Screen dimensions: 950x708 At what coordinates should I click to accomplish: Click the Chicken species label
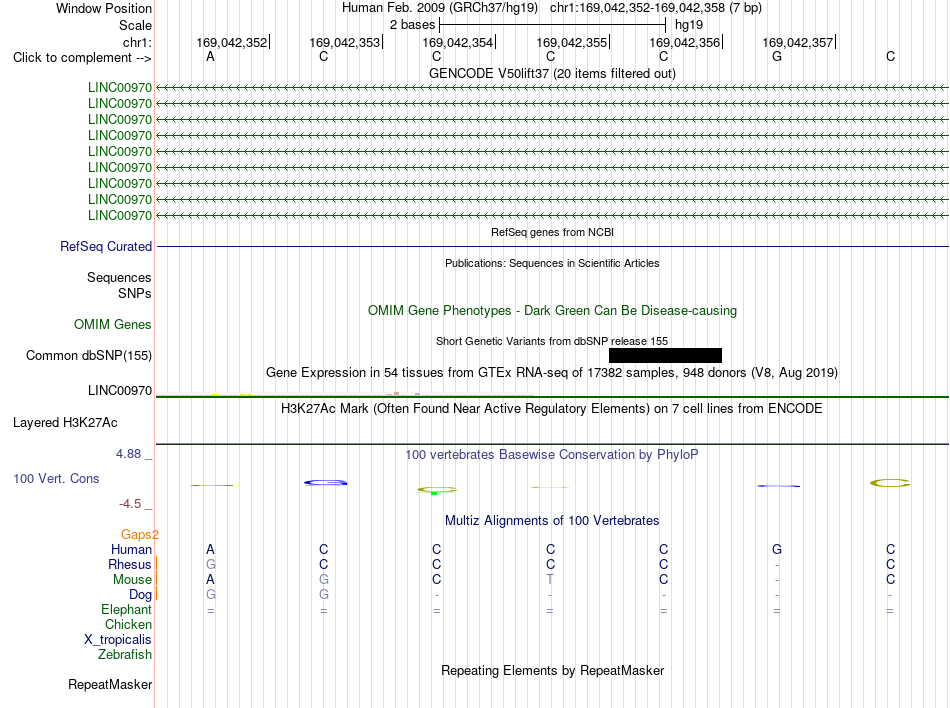128,624
